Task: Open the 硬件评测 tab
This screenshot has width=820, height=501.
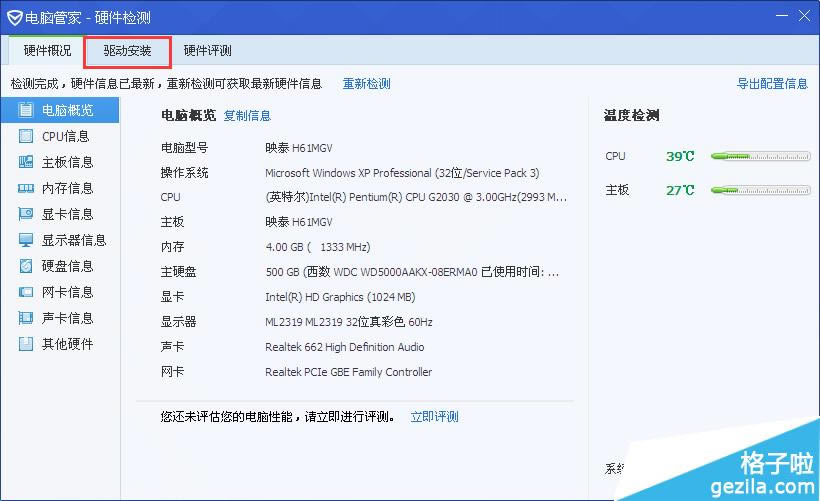Action: tap(207, 51)
